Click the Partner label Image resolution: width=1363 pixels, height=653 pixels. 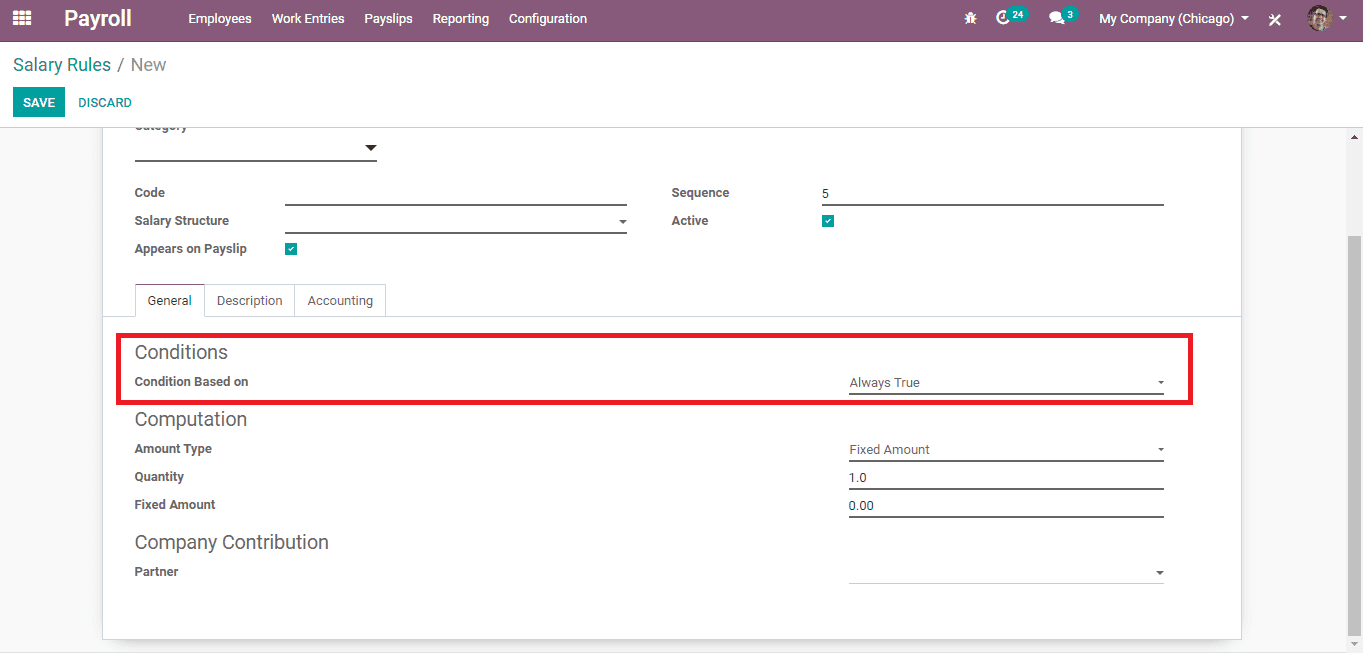[157, 572]
